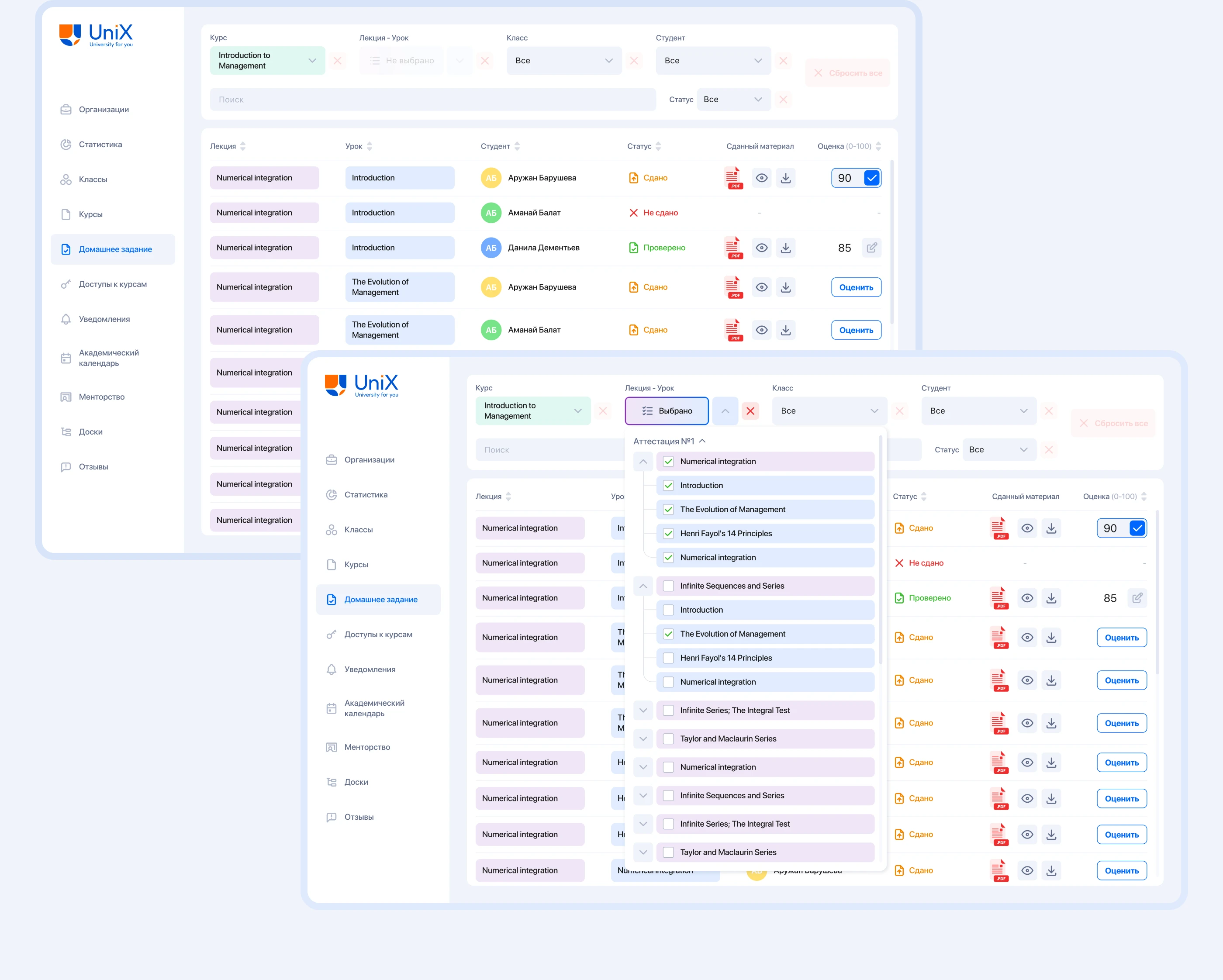Open Класс dropdown in the back window
Screen dimensions: 1223x980
pos(563,61)
